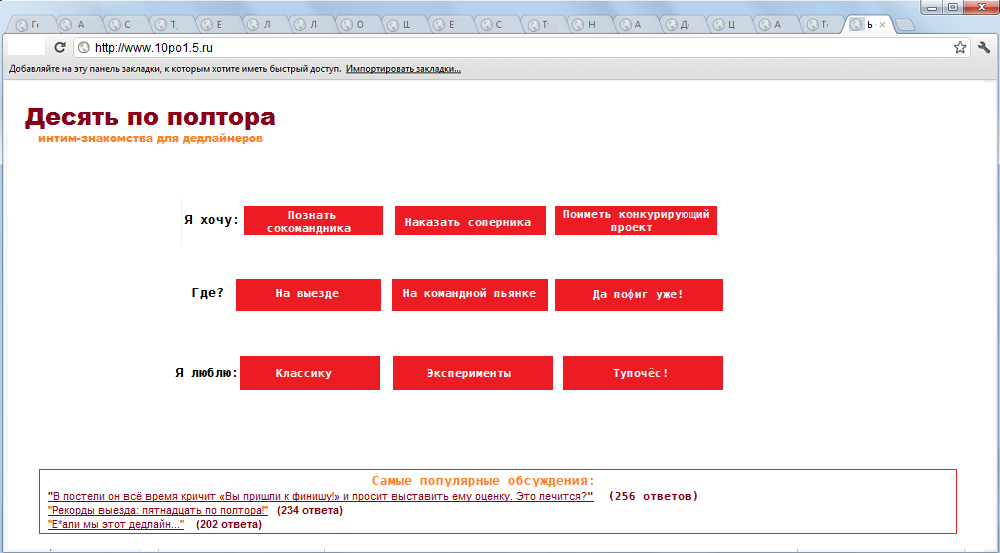The height and width of the screenshot is (553, 1000).
Task: Click the Я хочу: label
Action: 211,220
